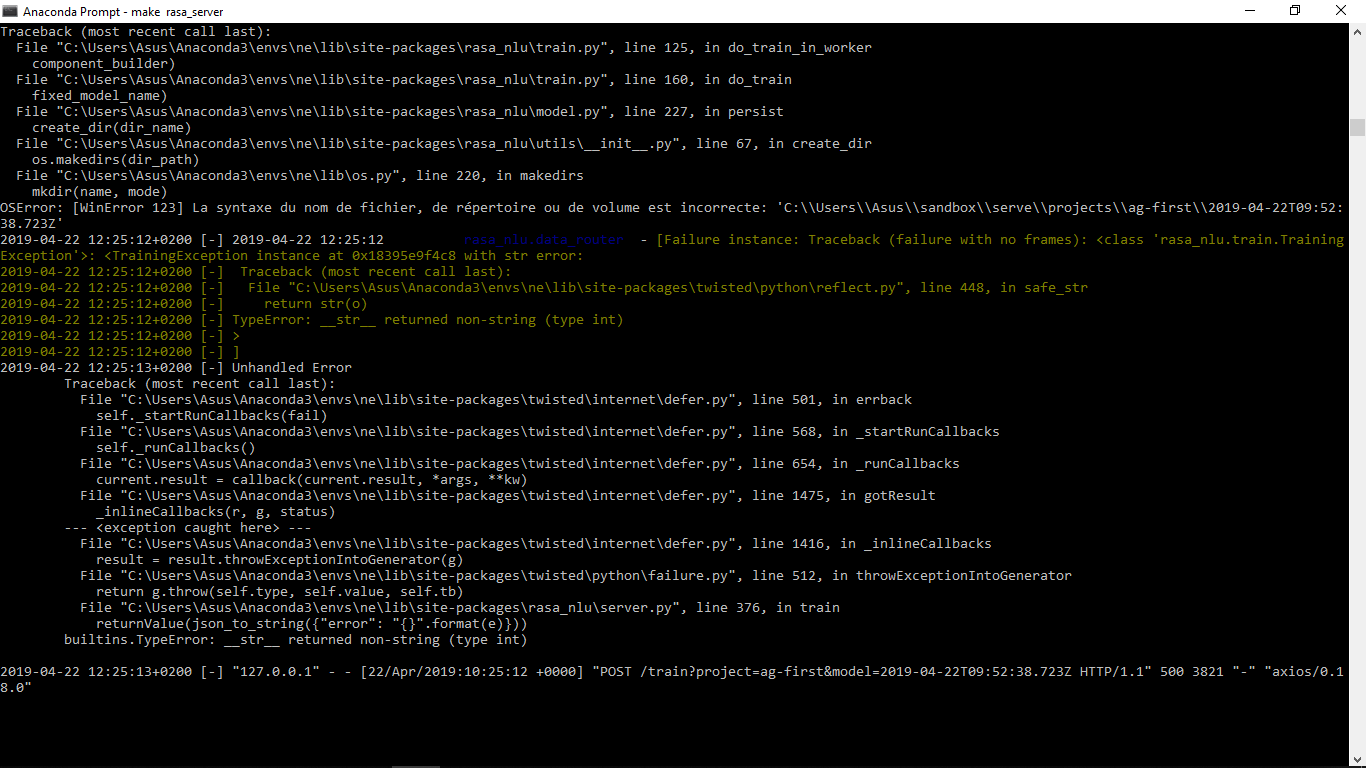Click the defer.py line 501 errback entry

point(490,399)
